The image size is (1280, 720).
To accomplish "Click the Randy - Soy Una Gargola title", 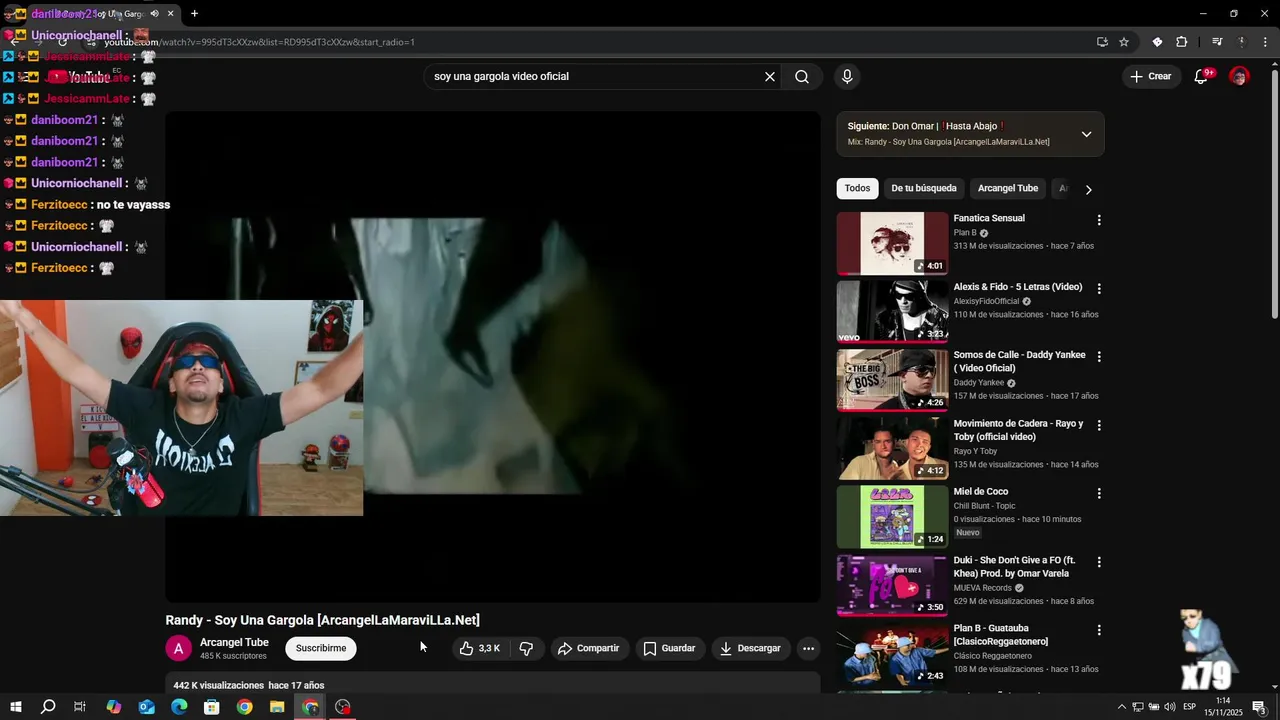I will (323, 620).
